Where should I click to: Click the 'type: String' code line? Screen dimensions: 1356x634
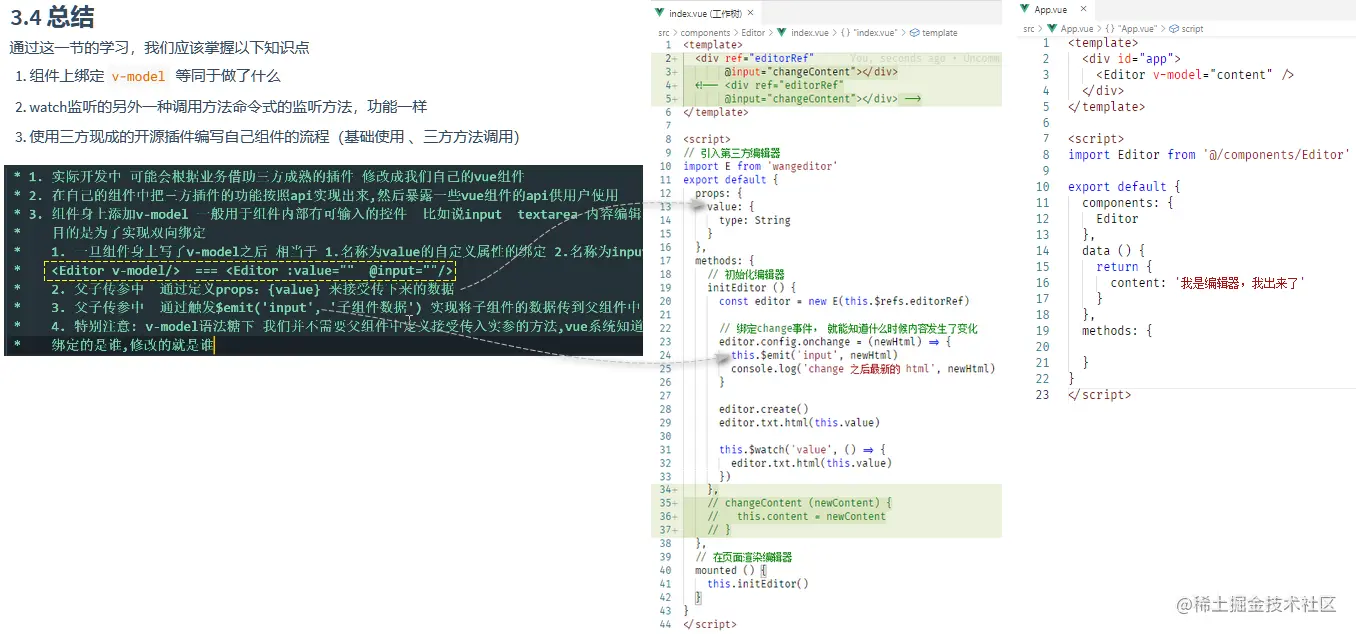pyautogui.click(x=755, y=220)
